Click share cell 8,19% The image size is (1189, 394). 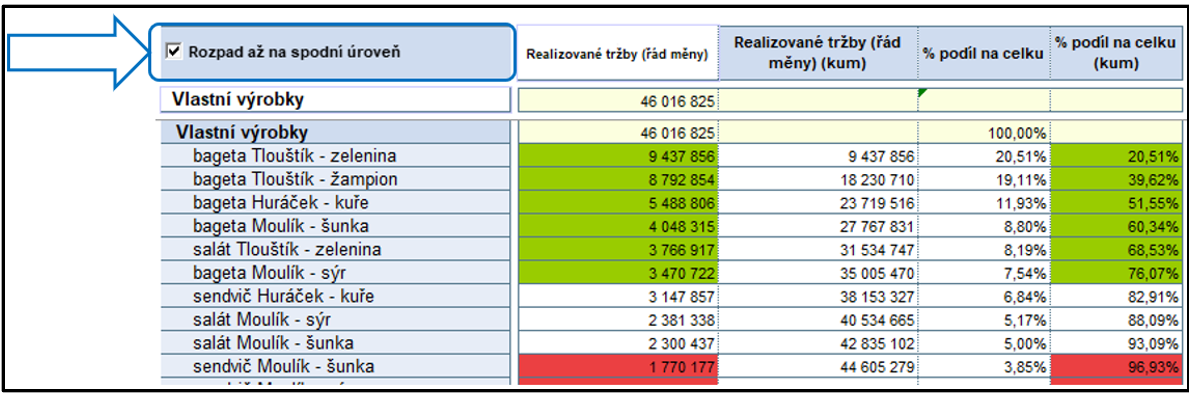pyautogui.click(x=984, y=250)
